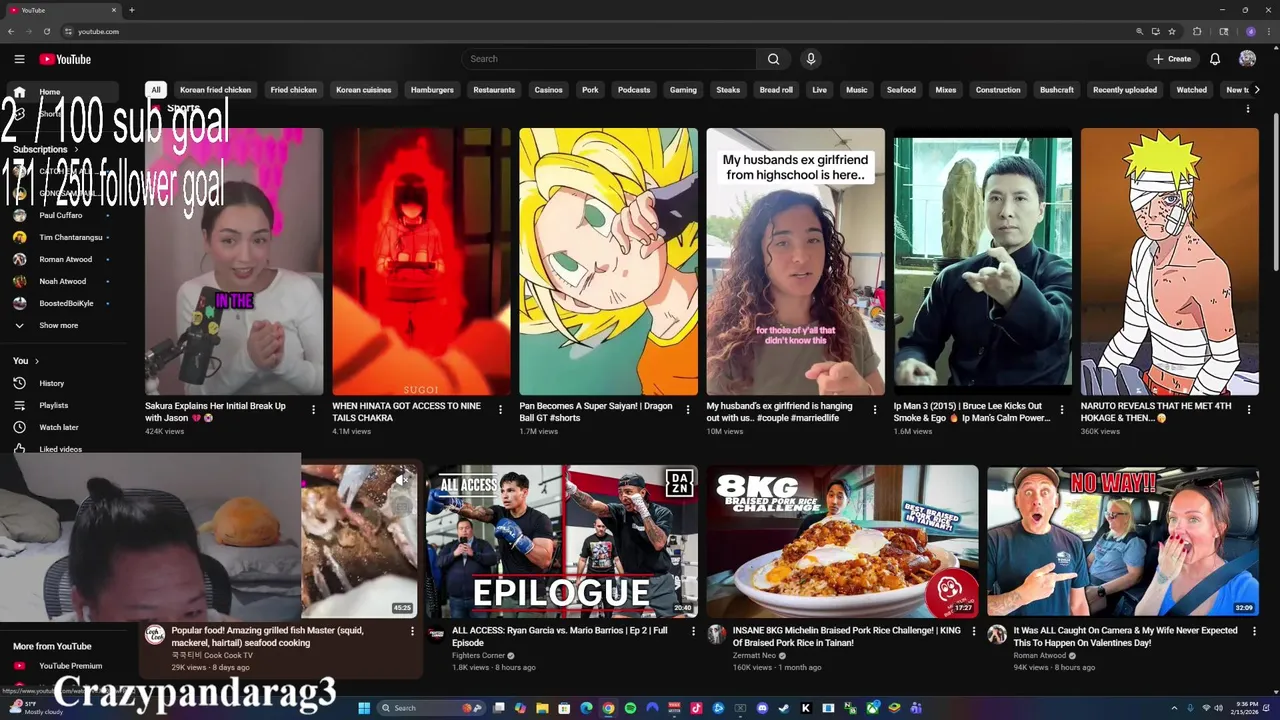This screenshot has width=1280, height=720.
Task: Play the ALL ACCESS Epilogue video thumbnail
Action: [561, 541]
